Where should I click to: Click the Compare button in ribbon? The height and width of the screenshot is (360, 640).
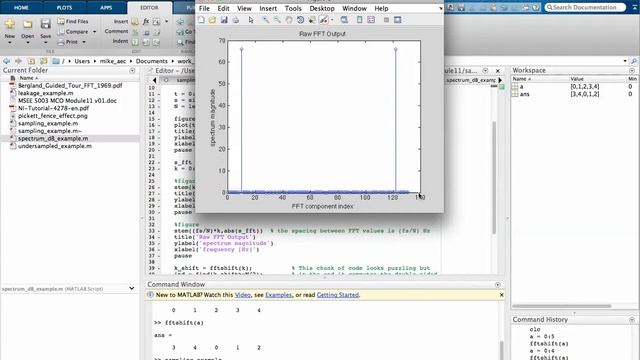pyautogui.click(x=73, y=32)
